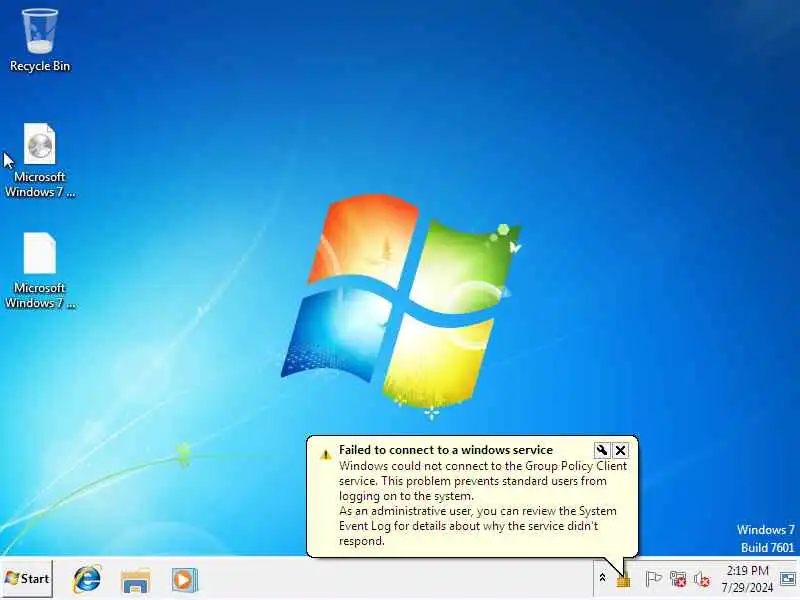The width and height of the screenshot is (800, 600).
Task: Open the Action Center flag icon
Action: (653, 579)
